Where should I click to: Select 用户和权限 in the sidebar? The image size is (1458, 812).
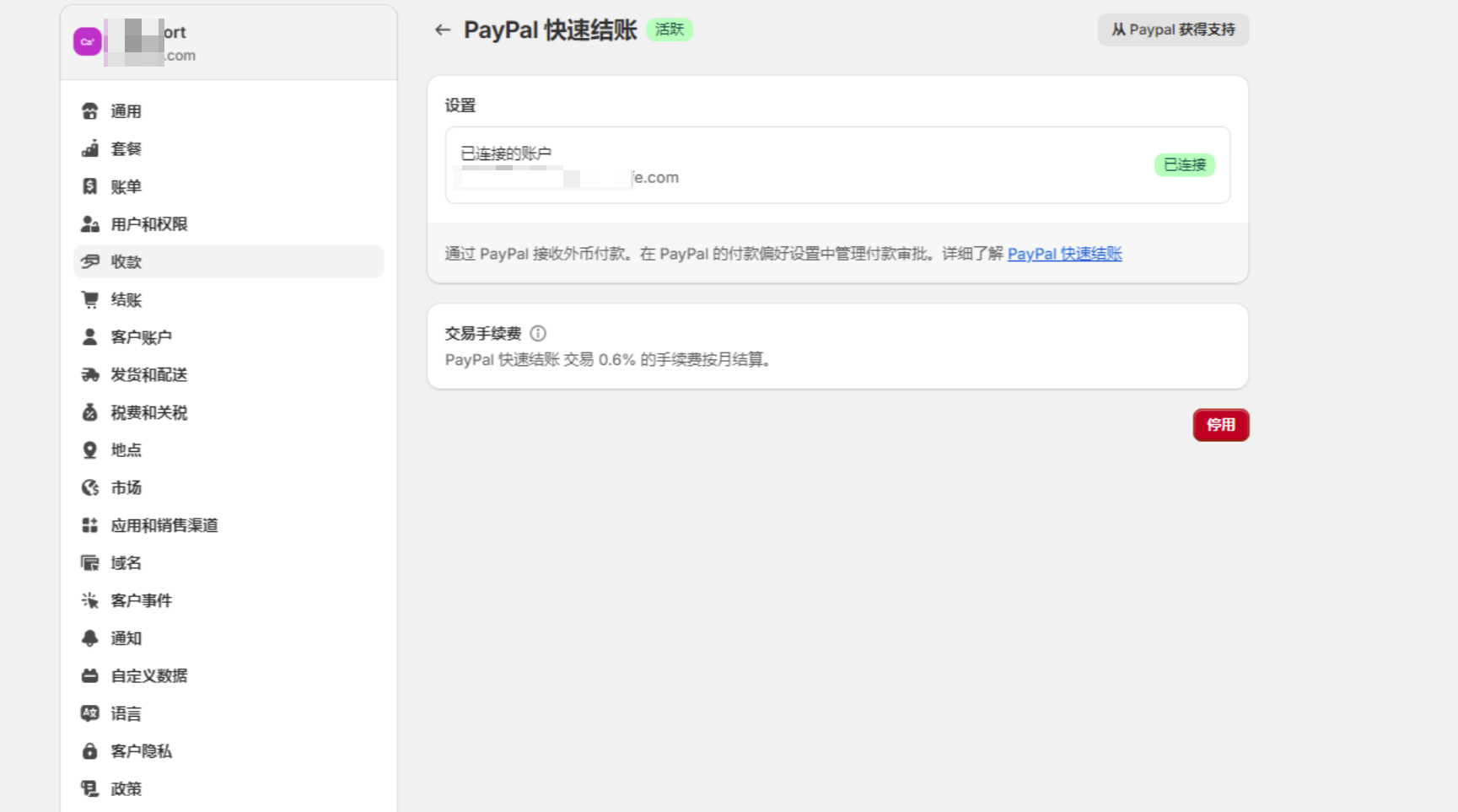tap(229, 224)
